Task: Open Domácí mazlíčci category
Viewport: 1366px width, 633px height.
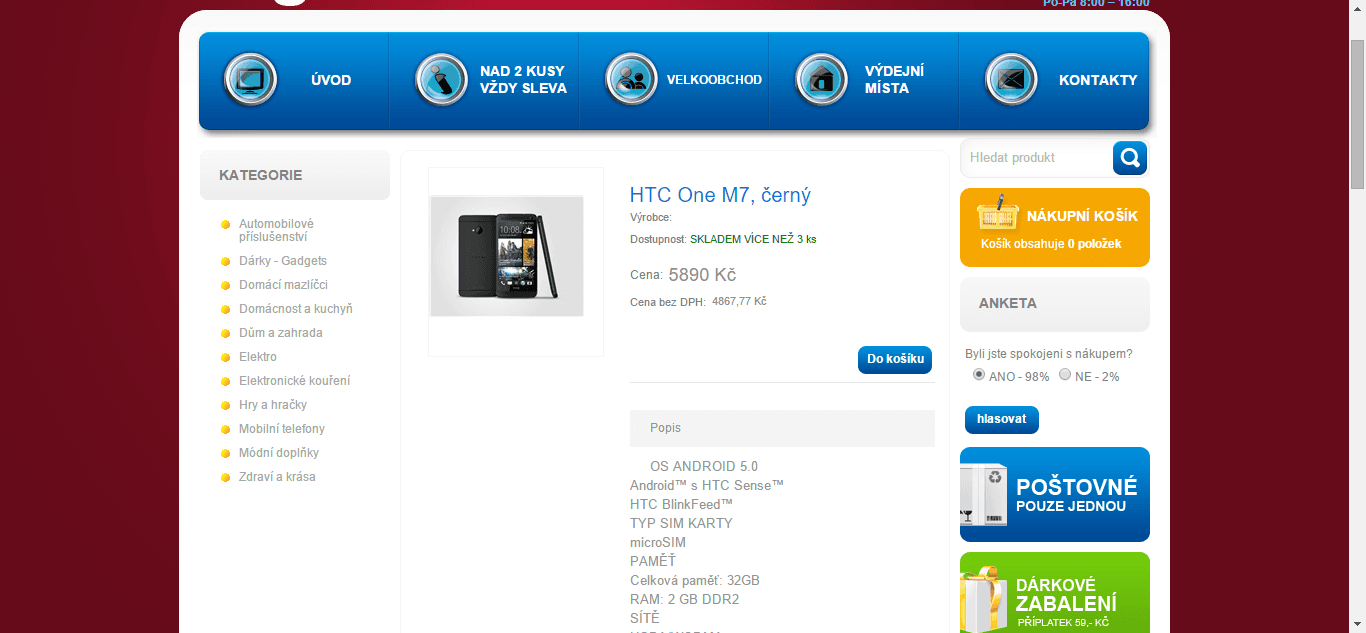Action: [283, 285]
